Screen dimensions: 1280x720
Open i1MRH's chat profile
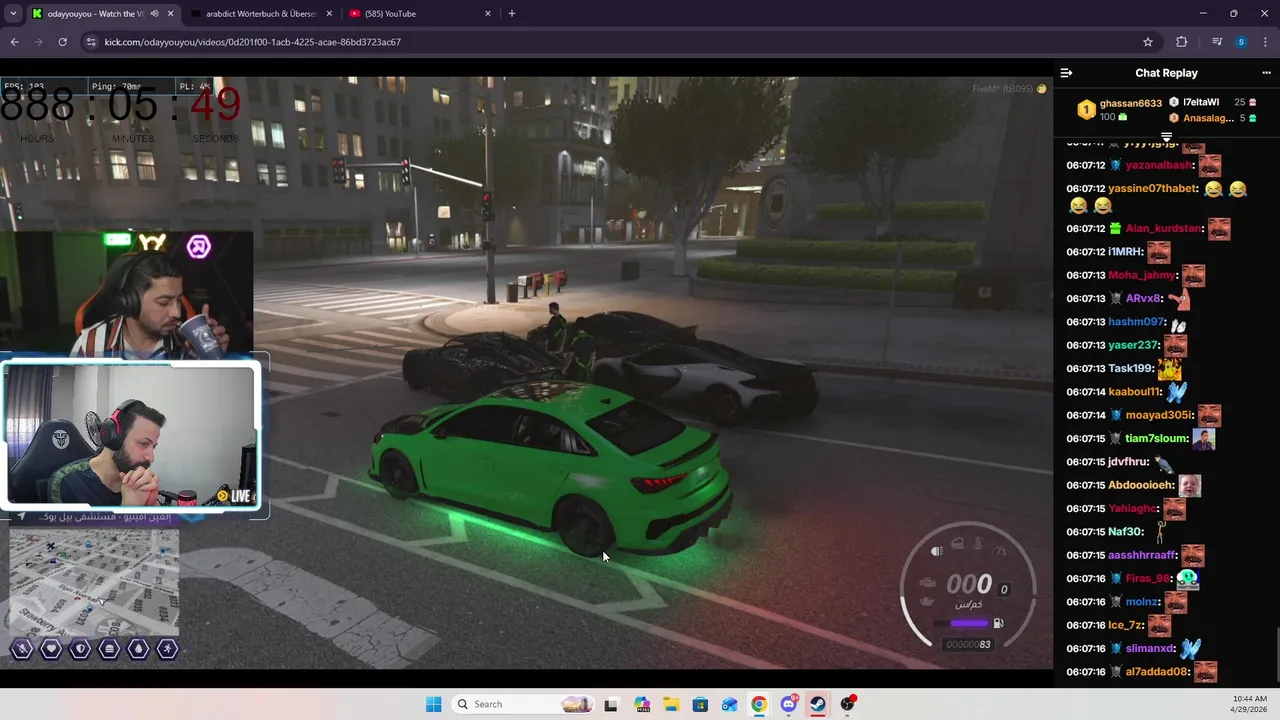tap(1125, 252)
